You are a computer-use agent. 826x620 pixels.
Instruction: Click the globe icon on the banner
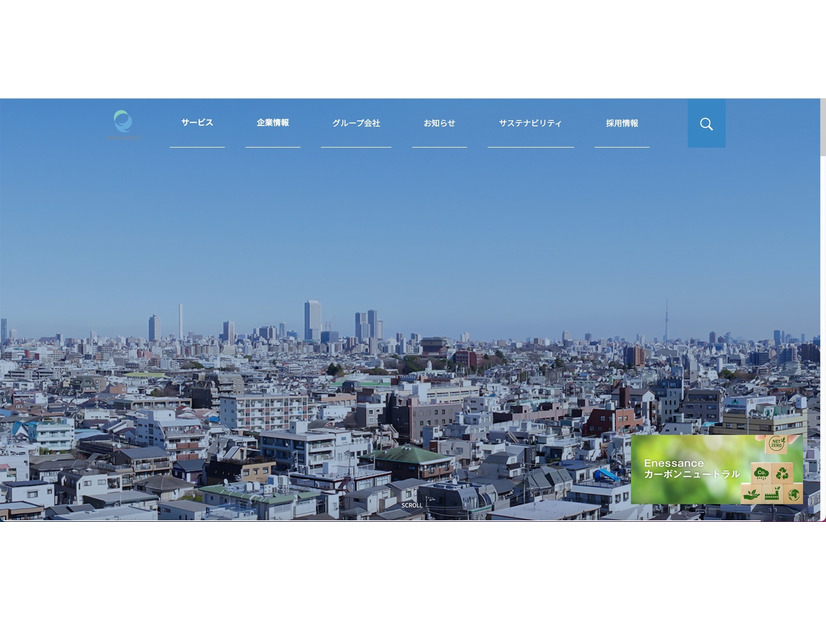coord(792,494)
